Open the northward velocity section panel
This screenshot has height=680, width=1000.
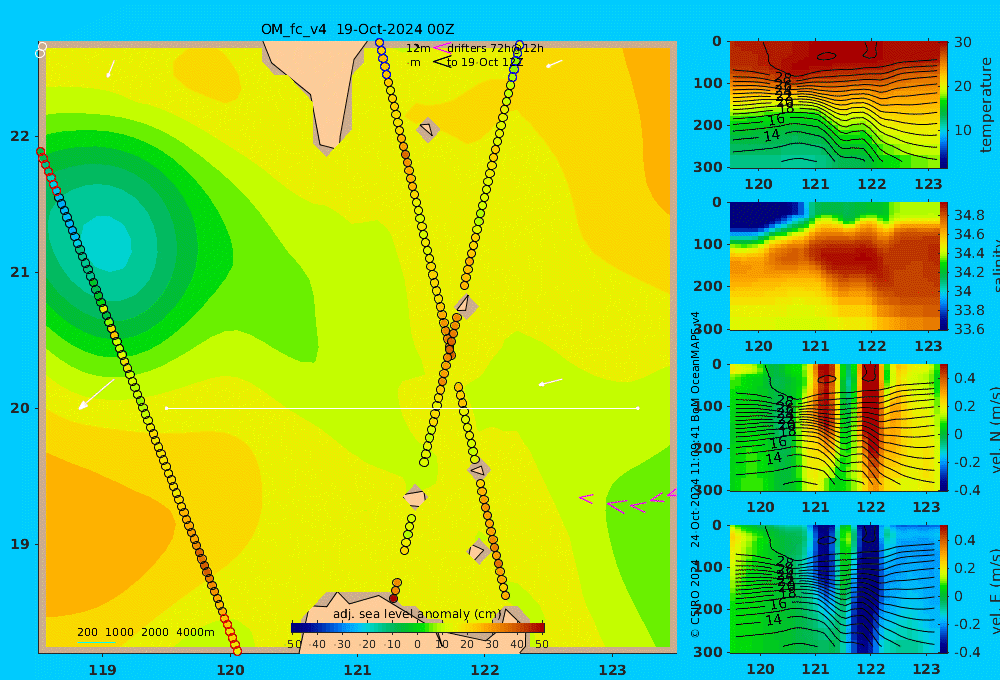tap(835, 427)
